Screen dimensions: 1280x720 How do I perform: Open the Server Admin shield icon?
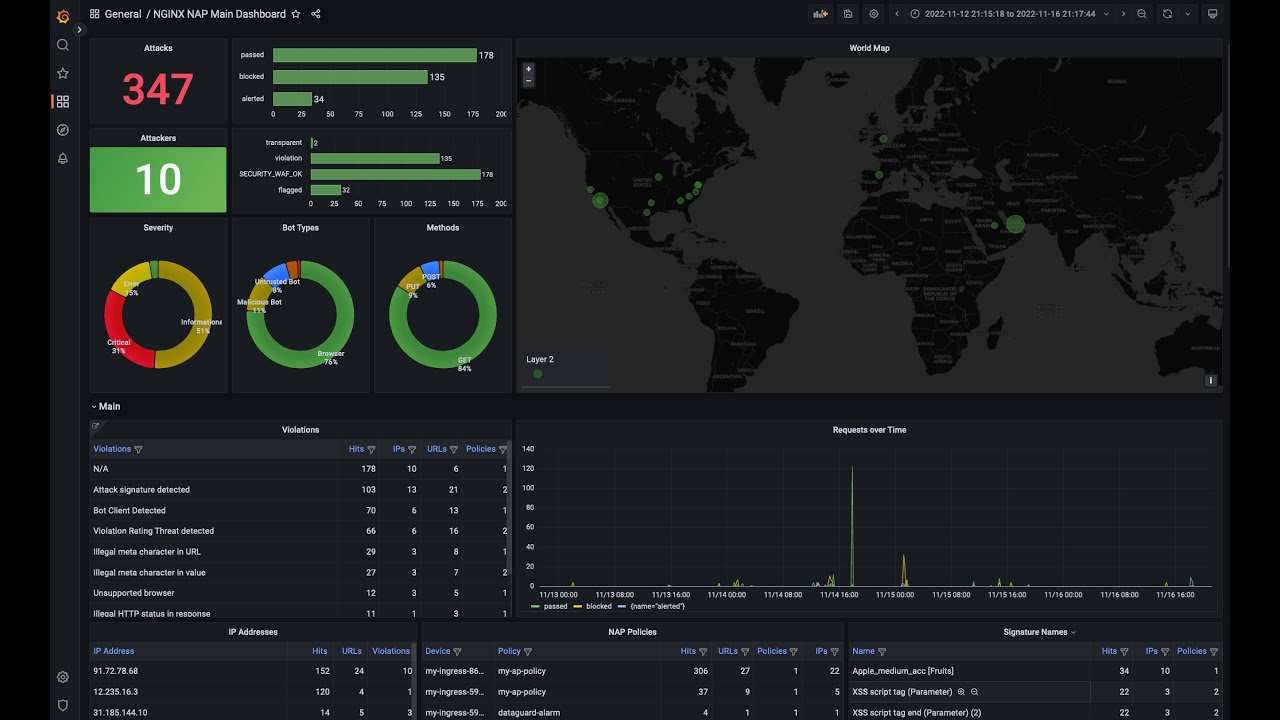(63, 705)
